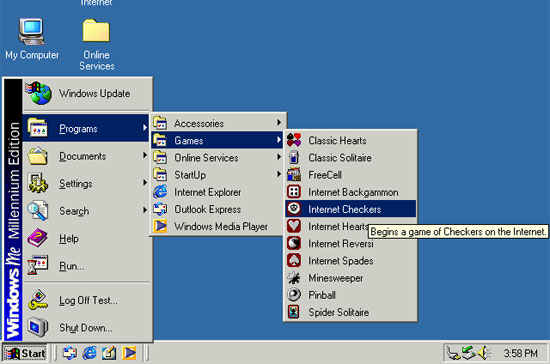Click the Internet Spades spade icon
Screen dimensions: 550x364
click(x=294, y=260)
